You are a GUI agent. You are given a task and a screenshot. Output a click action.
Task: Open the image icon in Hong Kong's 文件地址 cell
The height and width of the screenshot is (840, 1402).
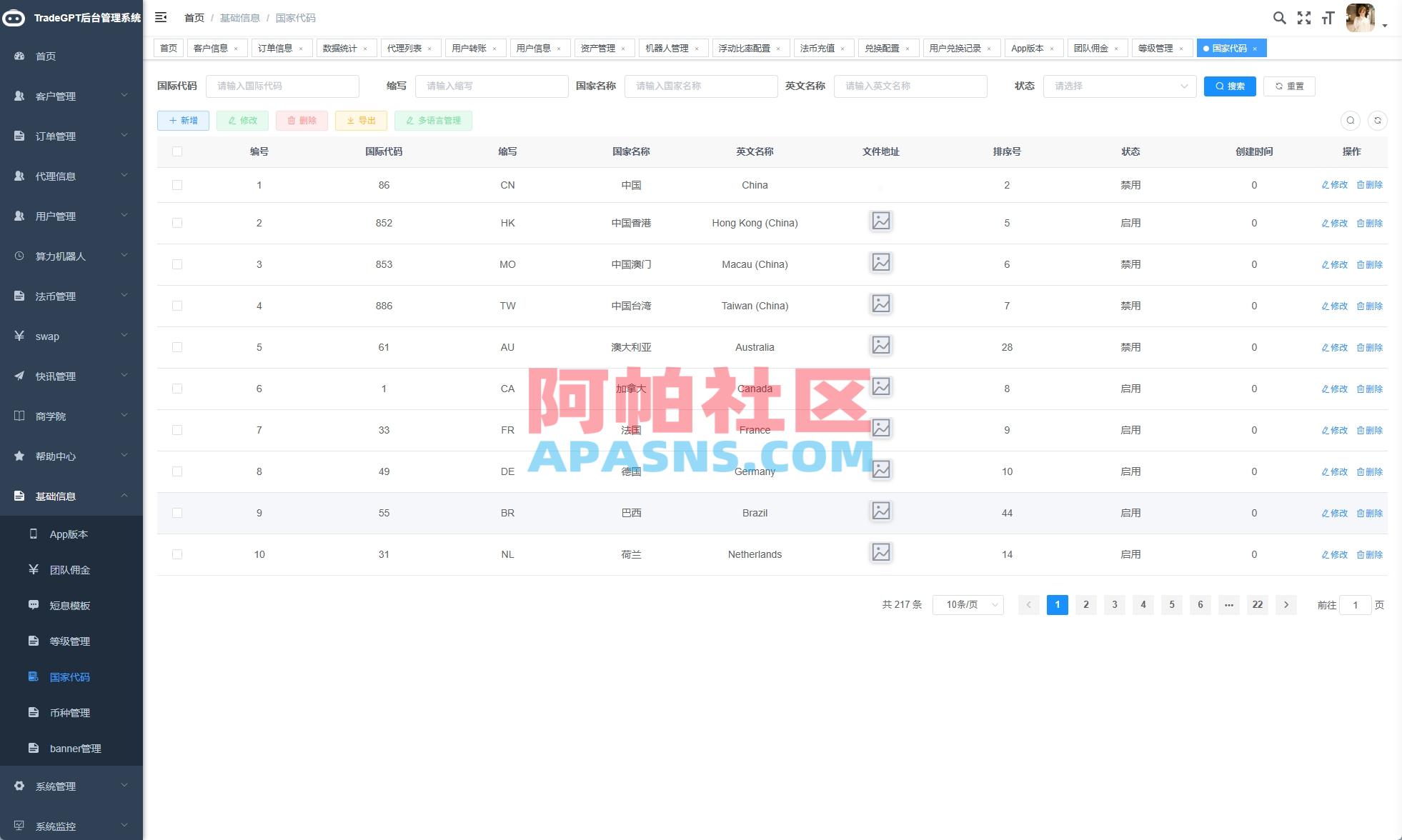click(x=880, y=221)
